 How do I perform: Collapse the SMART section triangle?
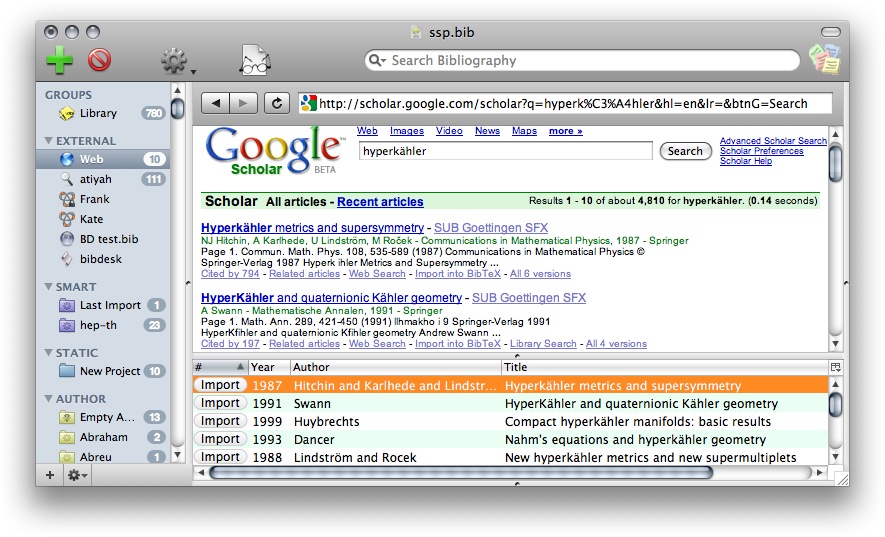(x=49, y=287)
